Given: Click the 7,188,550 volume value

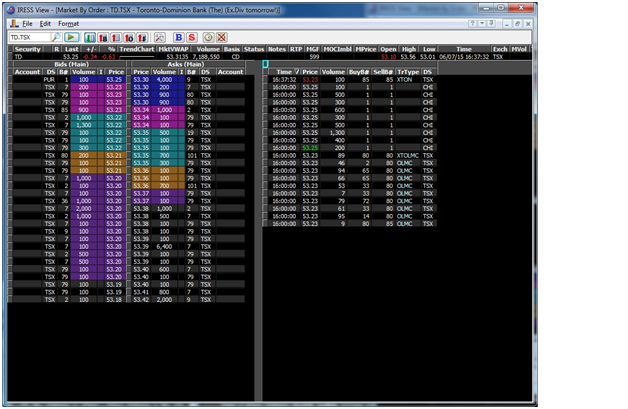Looking at the screenshot, I should 206,57.
